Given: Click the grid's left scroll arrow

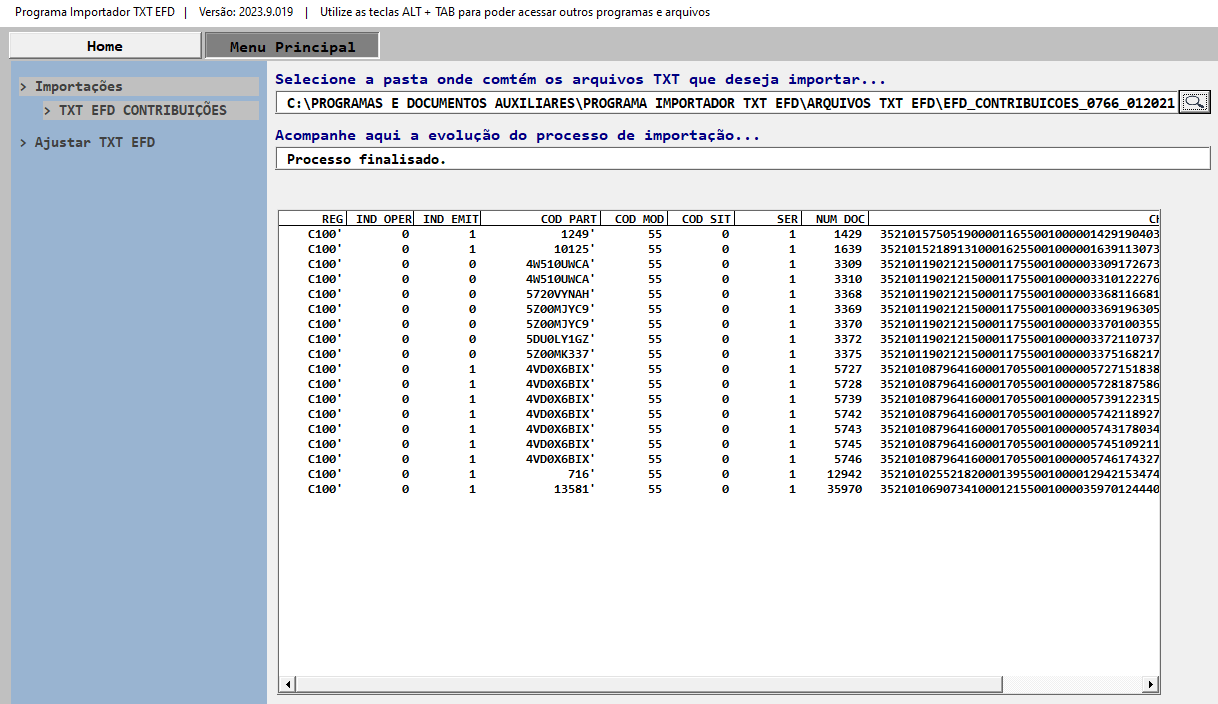Looking at the screenshot, I should coord(288,684).
